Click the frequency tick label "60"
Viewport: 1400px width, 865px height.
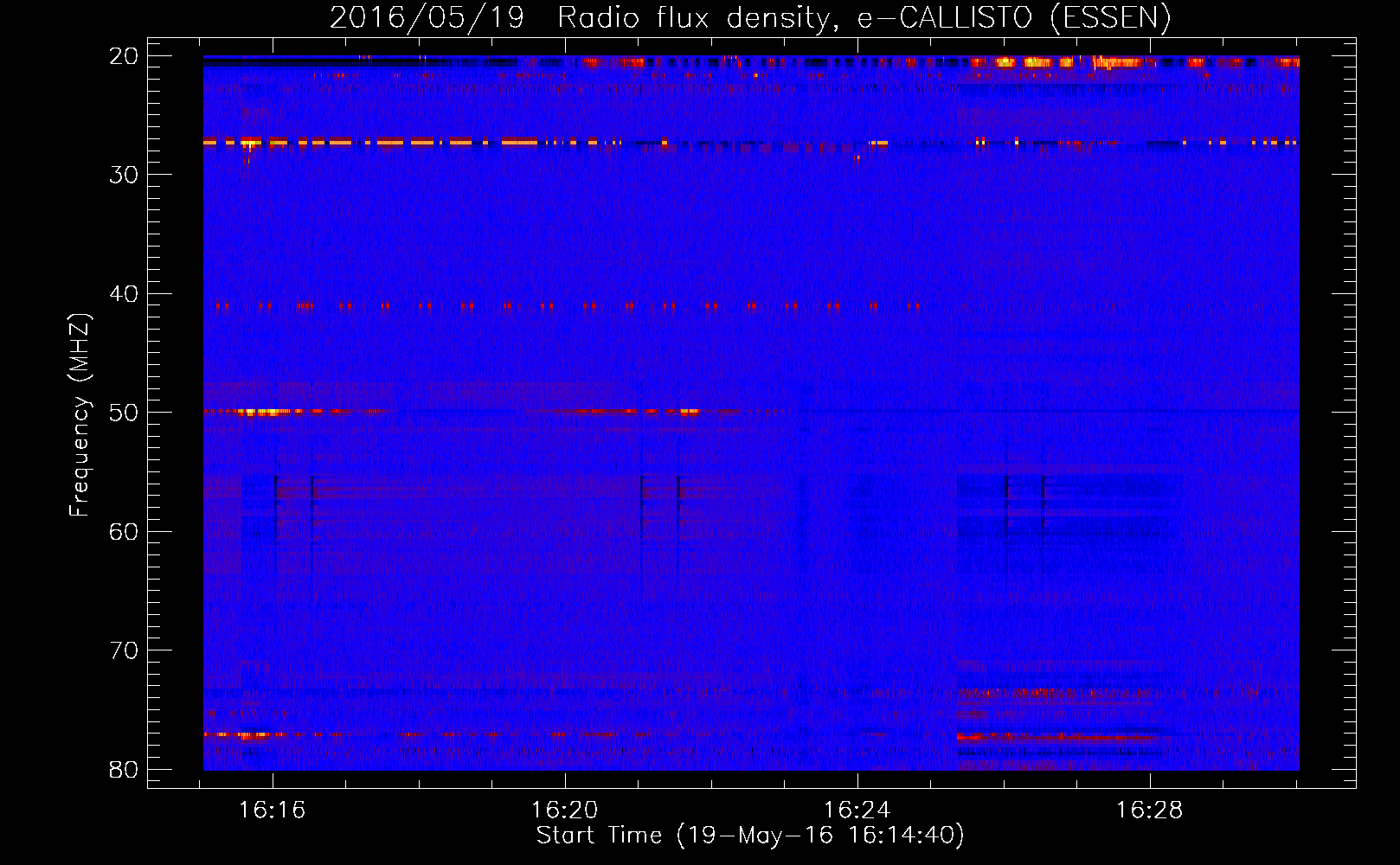pyautogui.click(x=125, y=532)
